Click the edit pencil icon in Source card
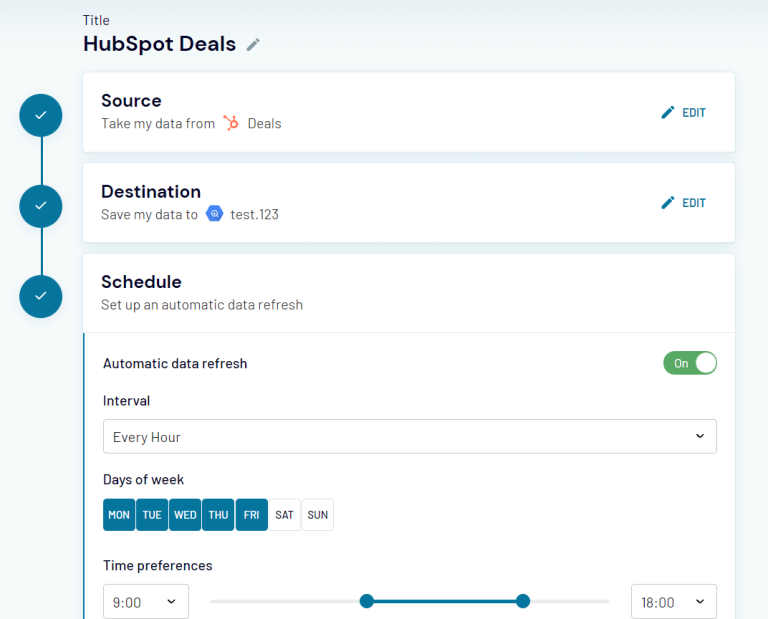Screen dimensions: 768x619 pyautogui.click(x=668, y=113)
